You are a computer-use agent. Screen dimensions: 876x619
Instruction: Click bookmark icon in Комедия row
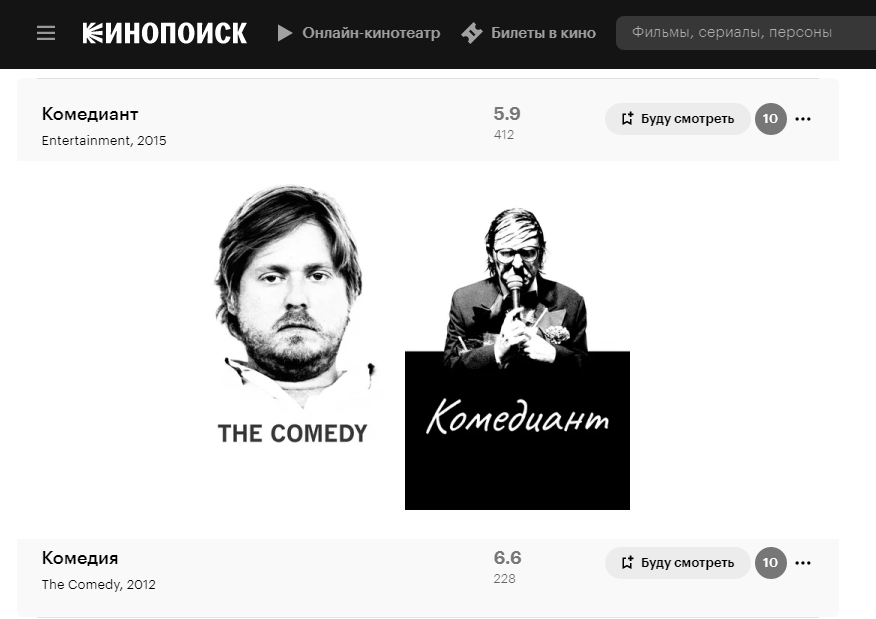(627, 563)
